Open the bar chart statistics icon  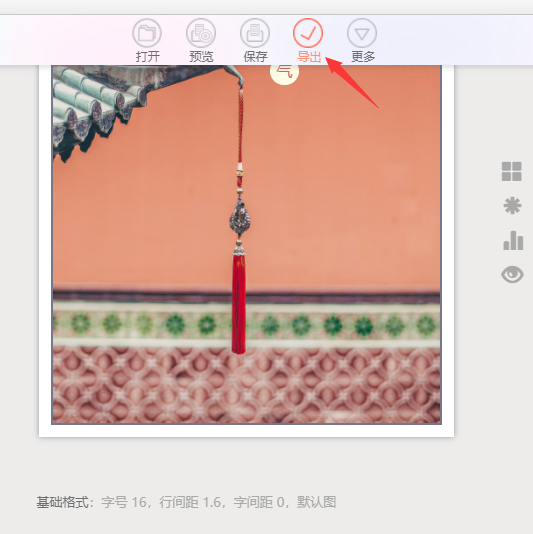513,240
